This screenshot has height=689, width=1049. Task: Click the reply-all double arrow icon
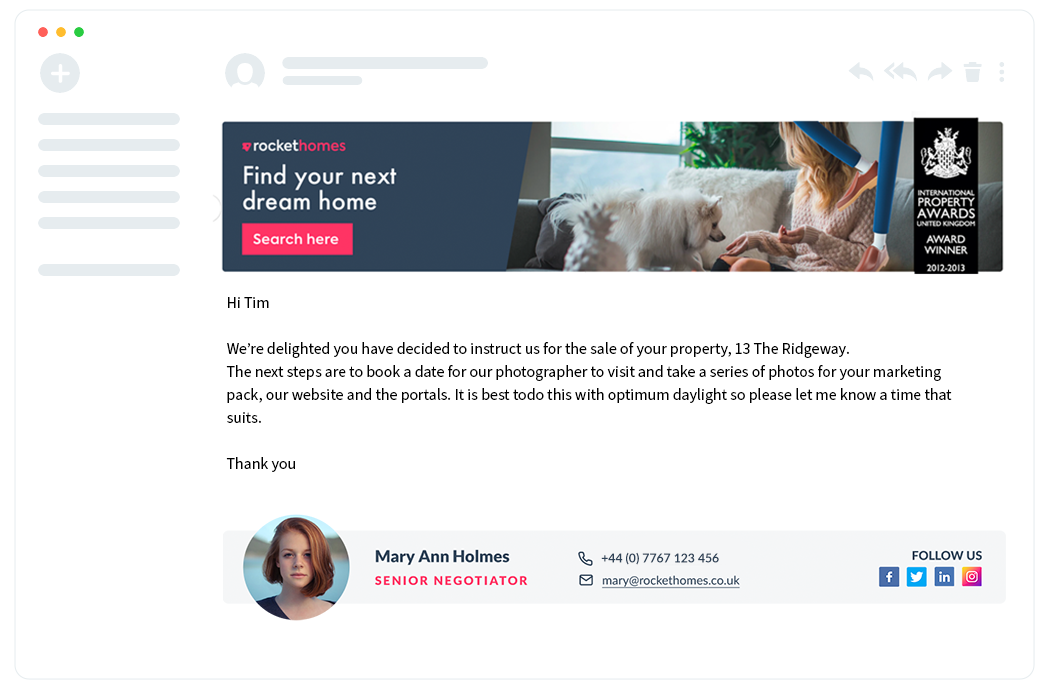point(900,72)
